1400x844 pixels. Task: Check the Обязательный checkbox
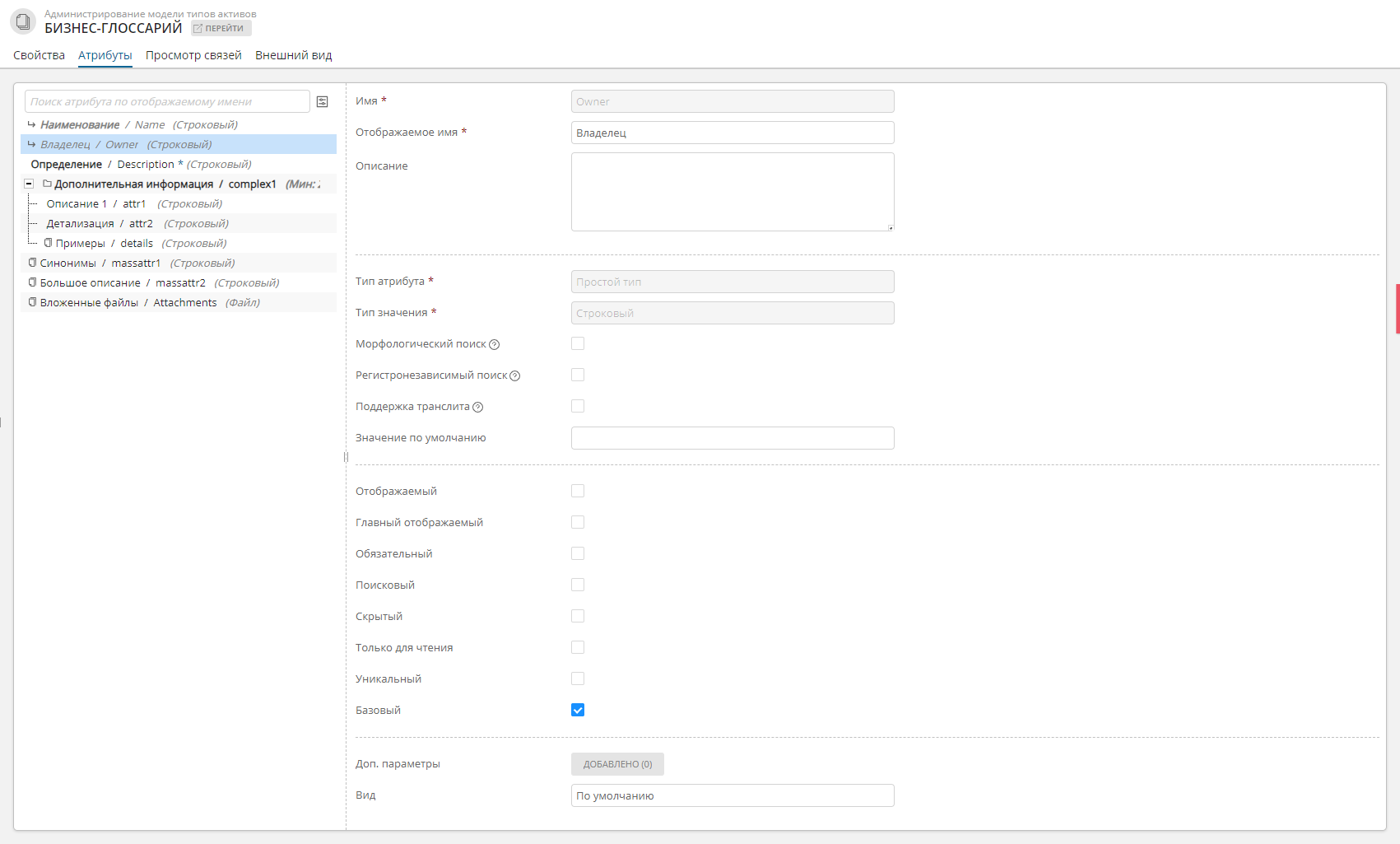click(x=578, y=553)
